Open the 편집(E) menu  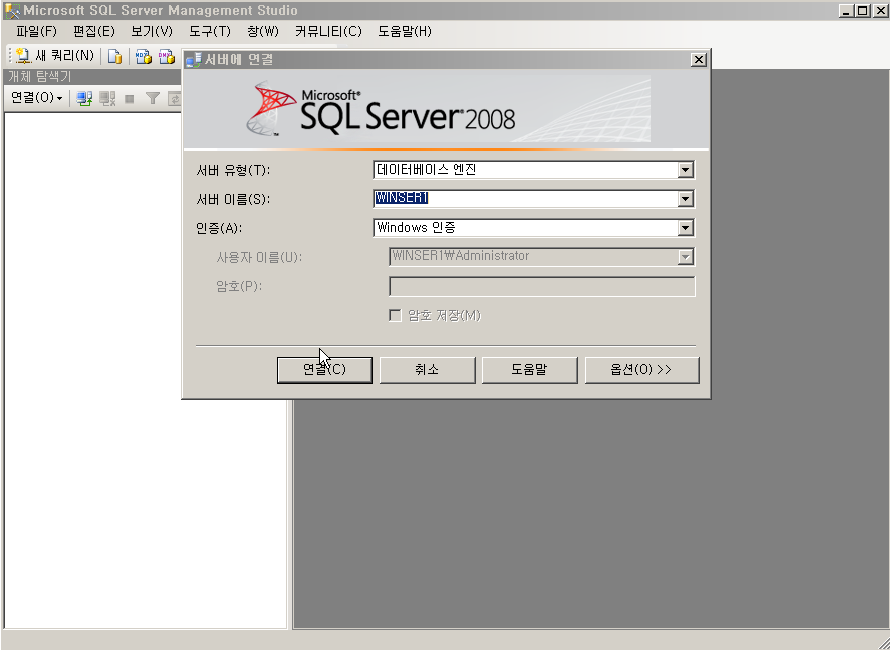tap(94, 31)
